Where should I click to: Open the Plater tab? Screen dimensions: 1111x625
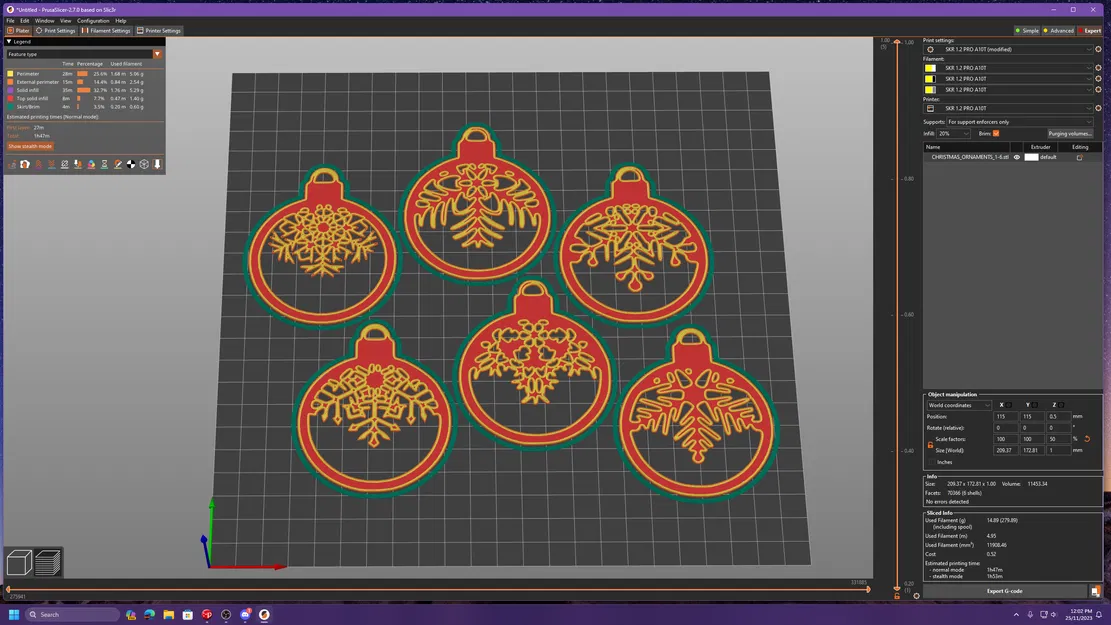(x=18, y=30)
